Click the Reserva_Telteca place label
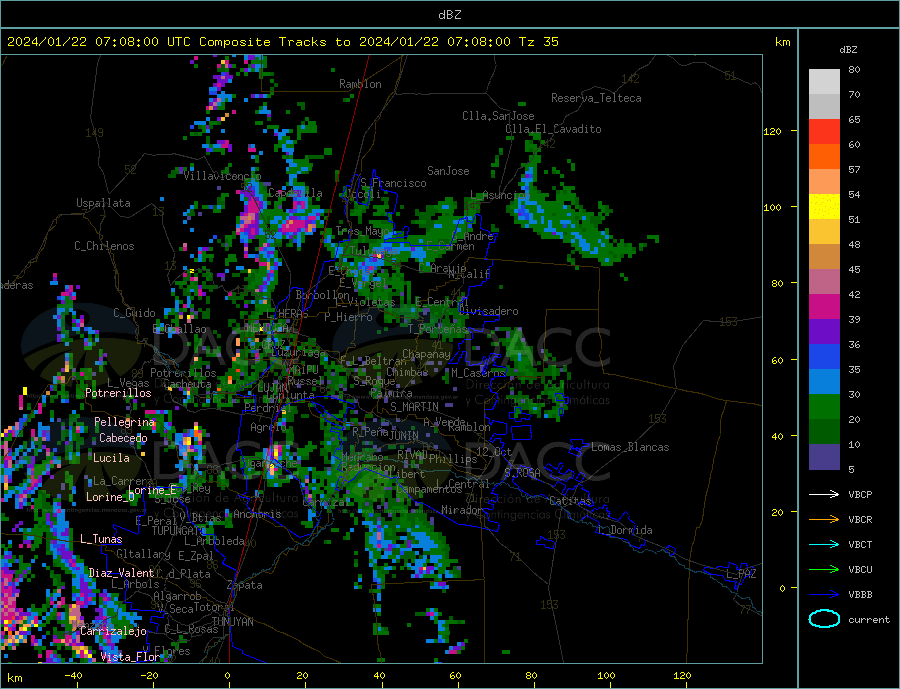Screen dimensions: 900x689 pyautogui.click(x=596, y=98)
